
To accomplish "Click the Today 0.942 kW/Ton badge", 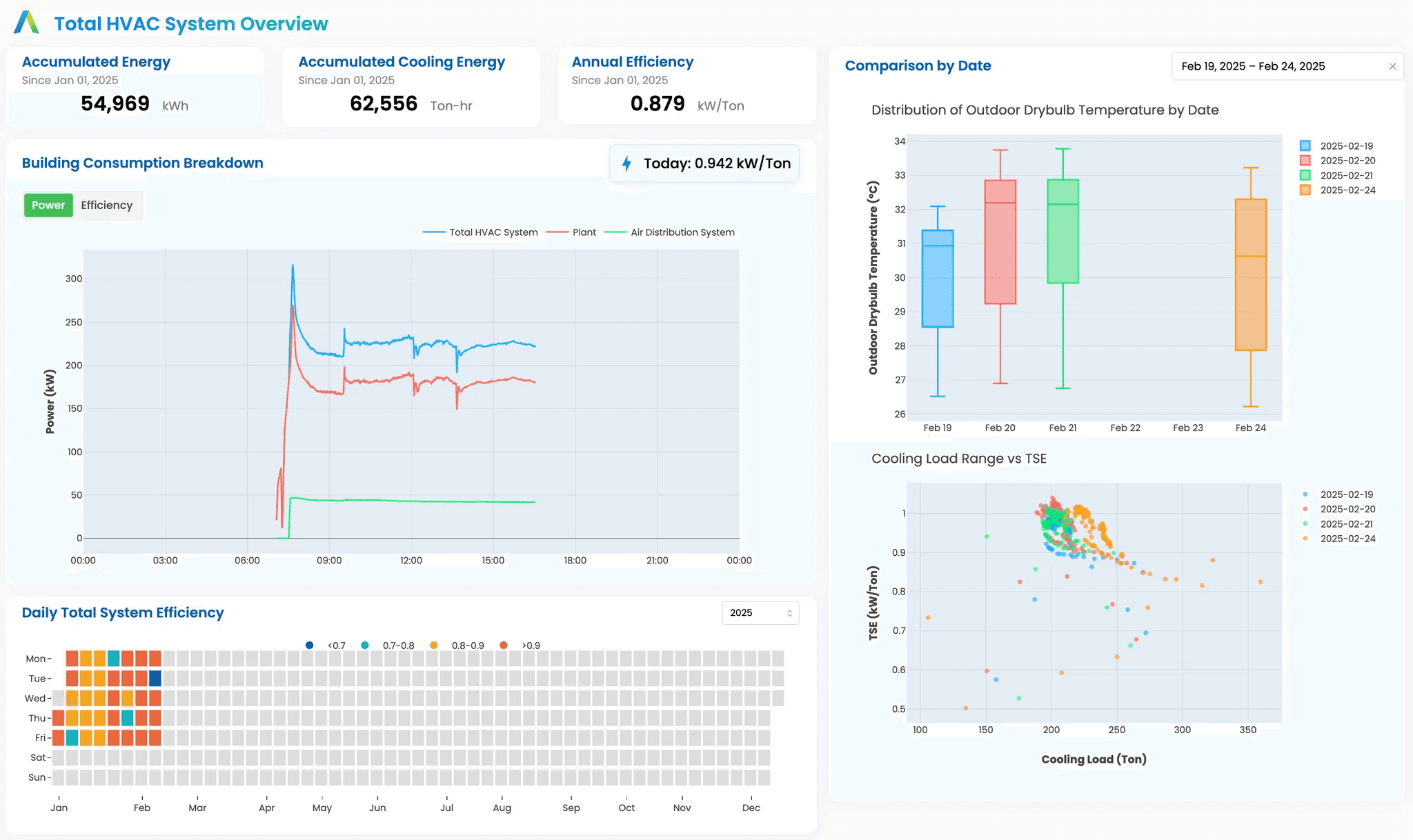I will 704,163.
